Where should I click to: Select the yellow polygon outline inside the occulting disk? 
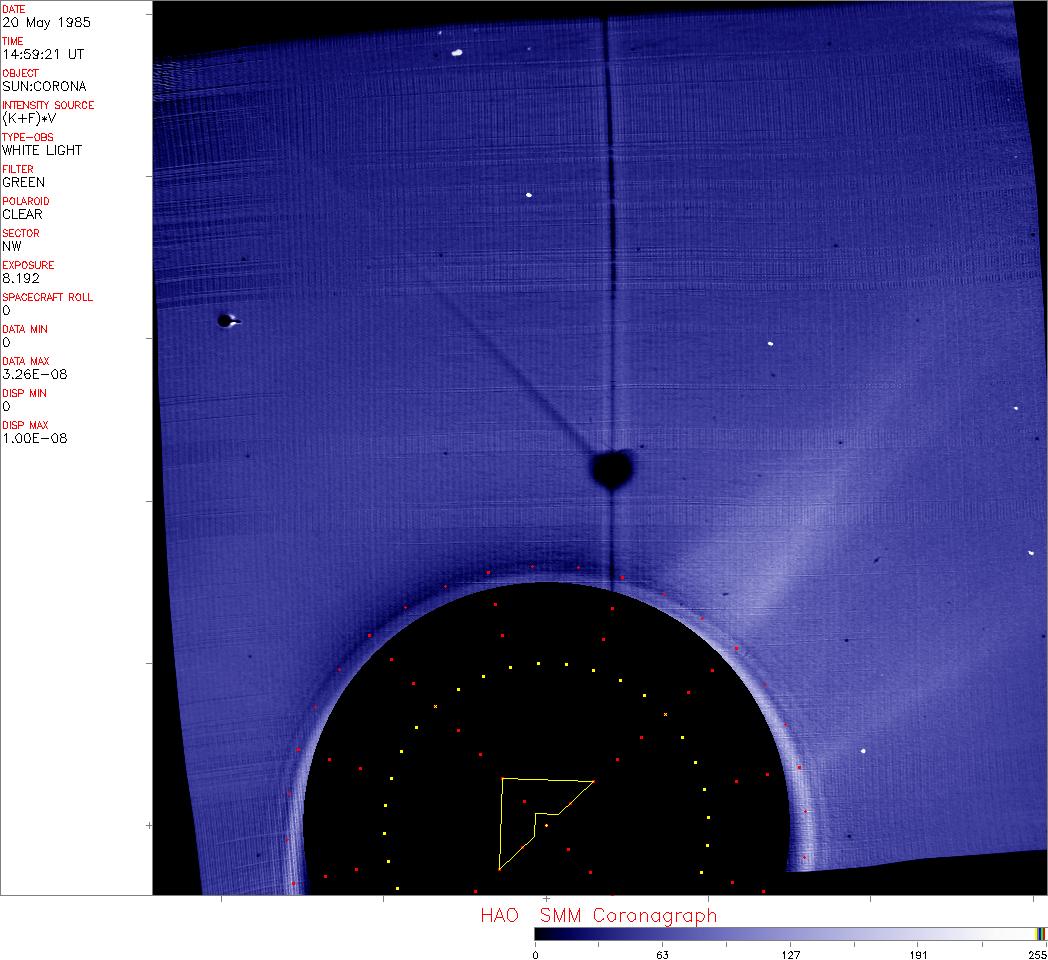pyautogui.click(x=503, y=820)
